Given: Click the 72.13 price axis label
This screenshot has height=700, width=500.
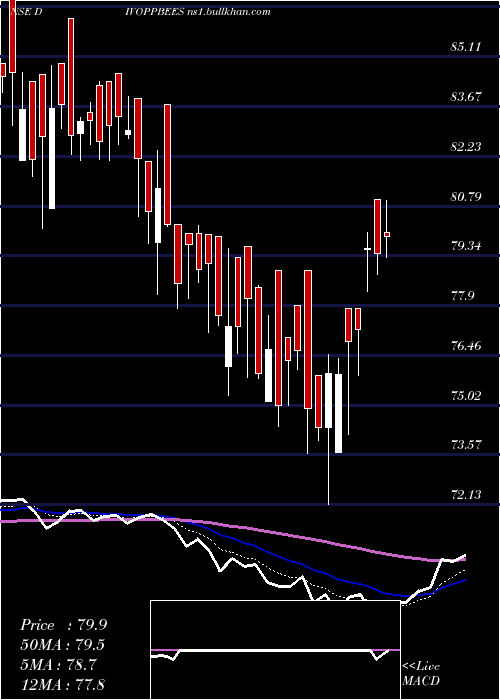Looking at the screenshot, I should [x=466, y=494].
